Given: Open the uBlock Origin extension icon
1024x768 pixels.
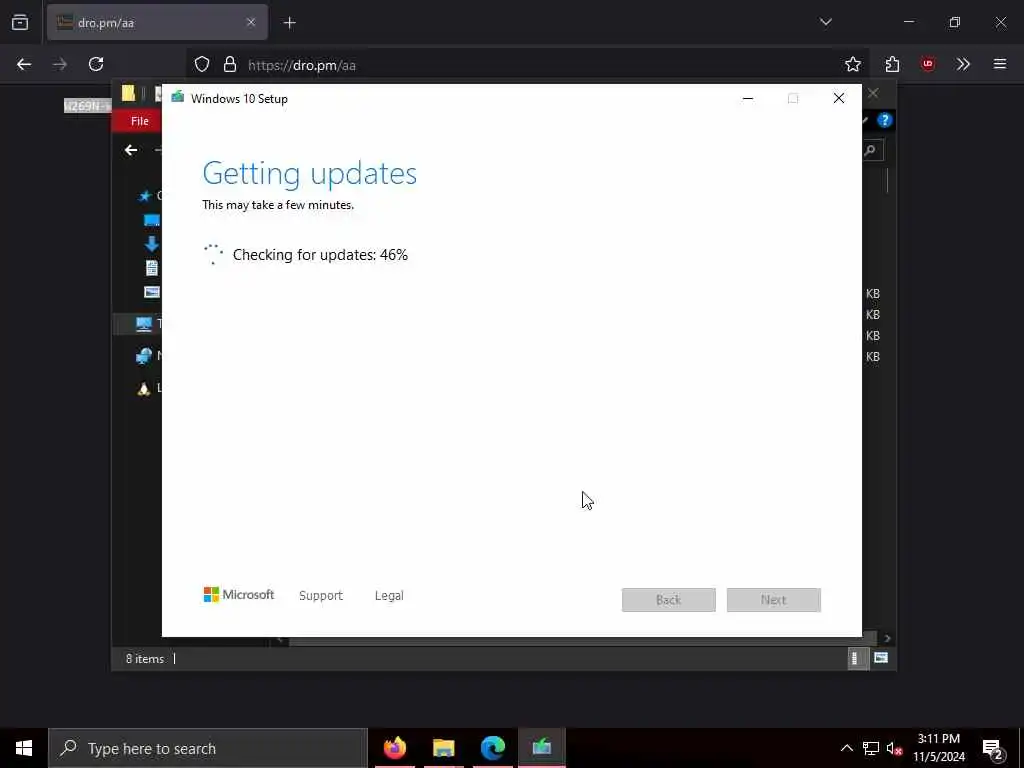Looking at the screenshot, I should pos(927,64).
